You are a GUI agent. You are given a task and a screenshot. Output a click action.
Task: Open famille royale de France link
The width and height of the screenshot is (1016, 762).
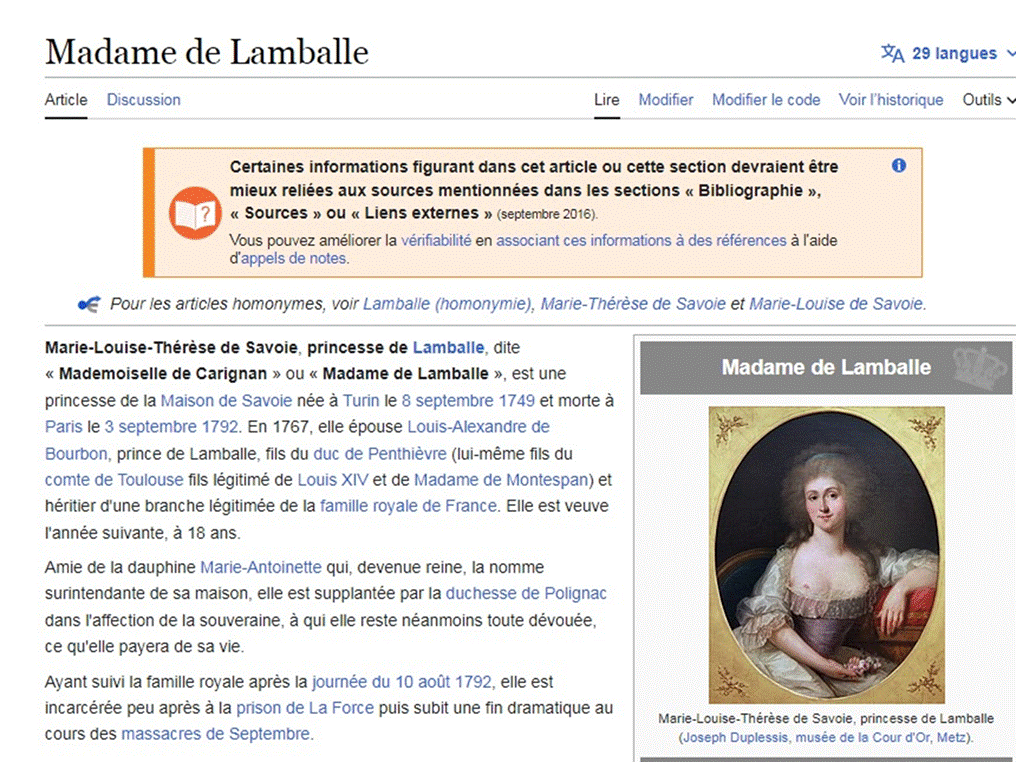(408, 506)
